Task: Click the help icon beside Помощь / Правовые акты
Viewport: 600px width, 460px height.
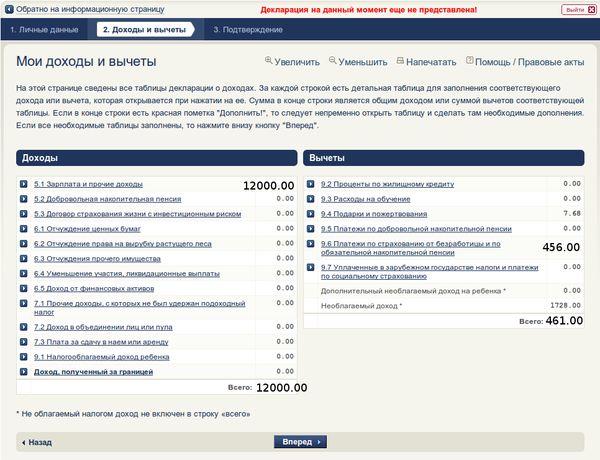Action: (x=470, y=60)
